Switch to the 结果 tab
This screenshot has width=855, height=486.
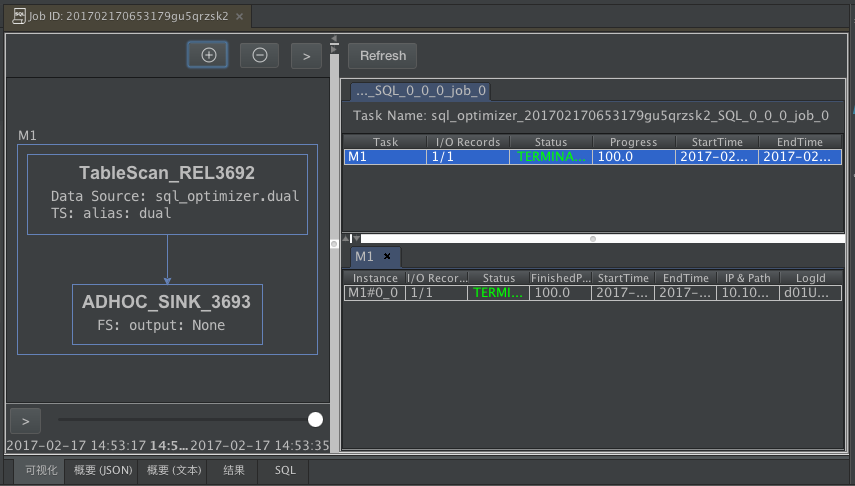234,470
